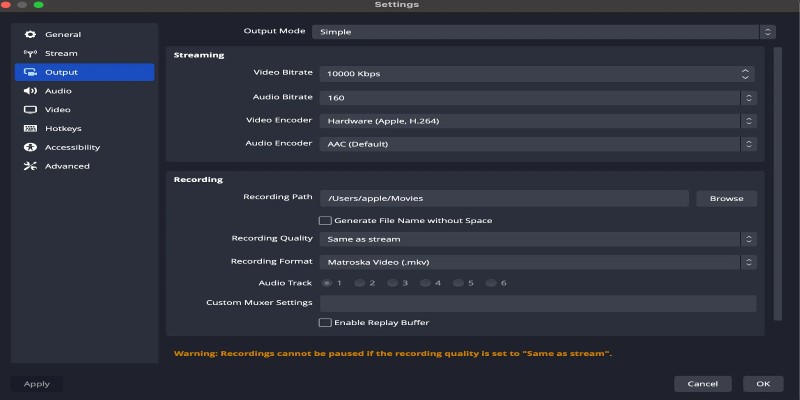This screenshot has width=800, height=400.
Task: Open the General settings section
Action: 85,34
